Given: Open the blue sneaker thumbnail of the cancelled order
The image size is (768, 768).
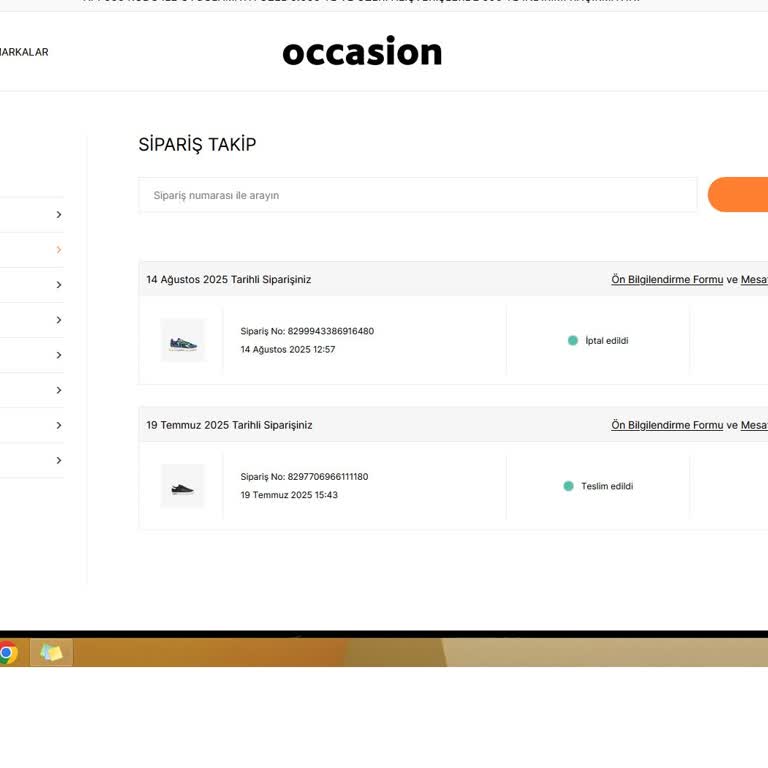Looking at the screenshot, I should (183, 340).
